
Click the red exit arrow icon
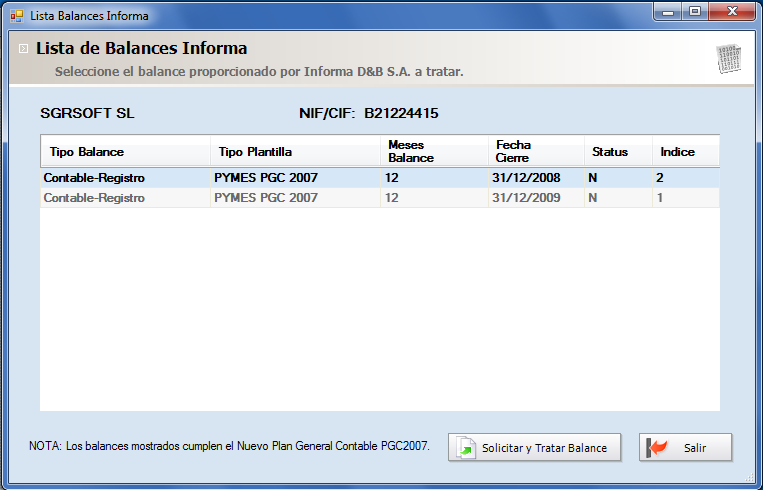[656, 448]
